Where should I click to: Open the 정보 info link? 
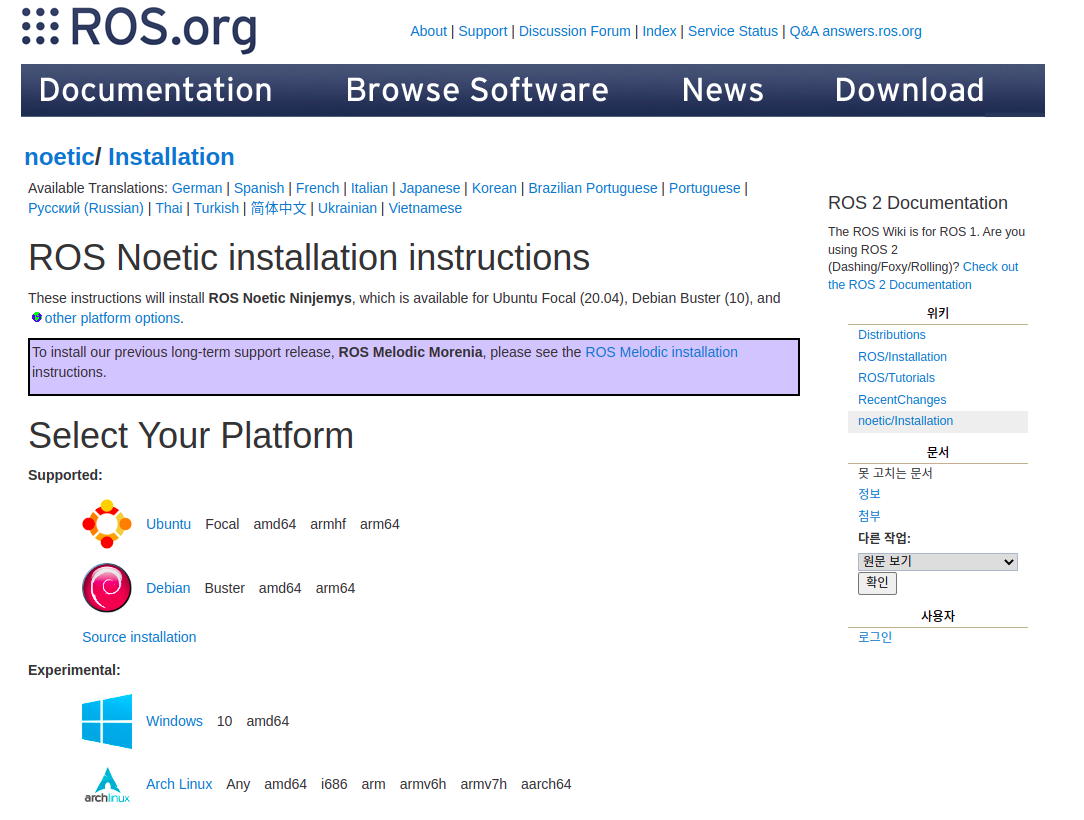coord(869,494)
